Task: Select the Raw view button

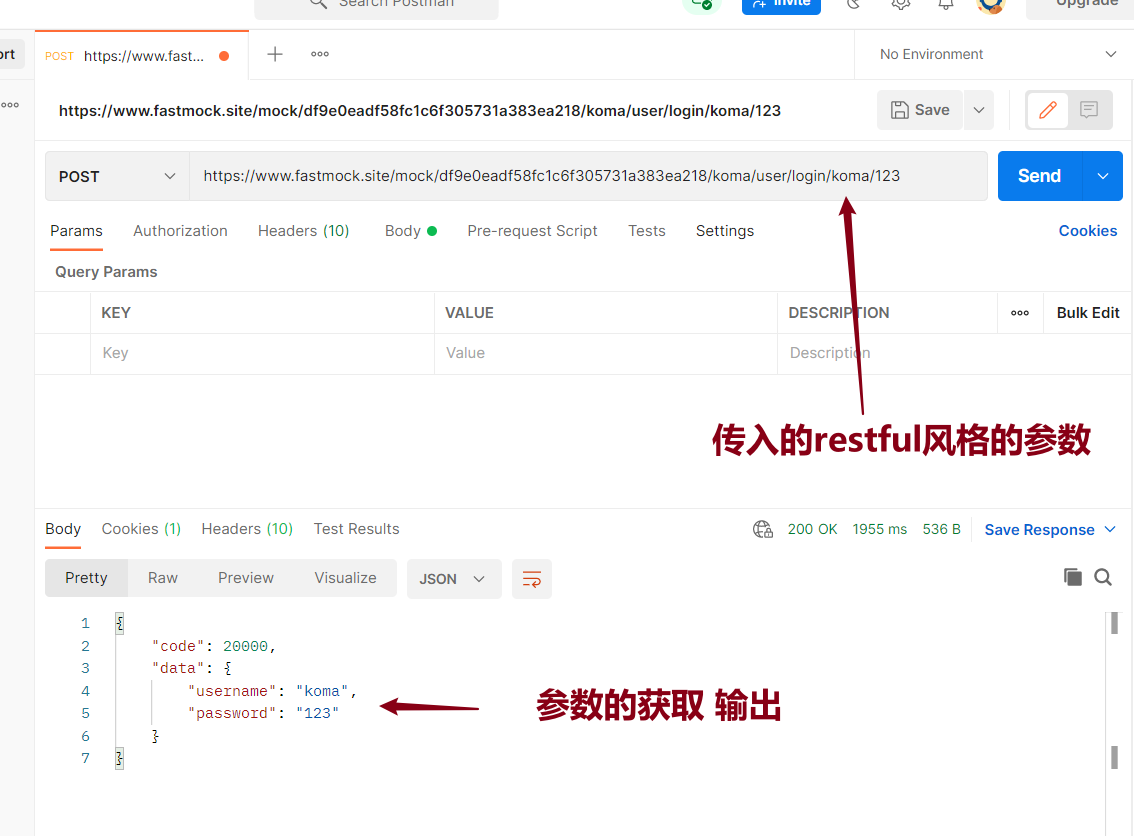Action: (163, 578)
